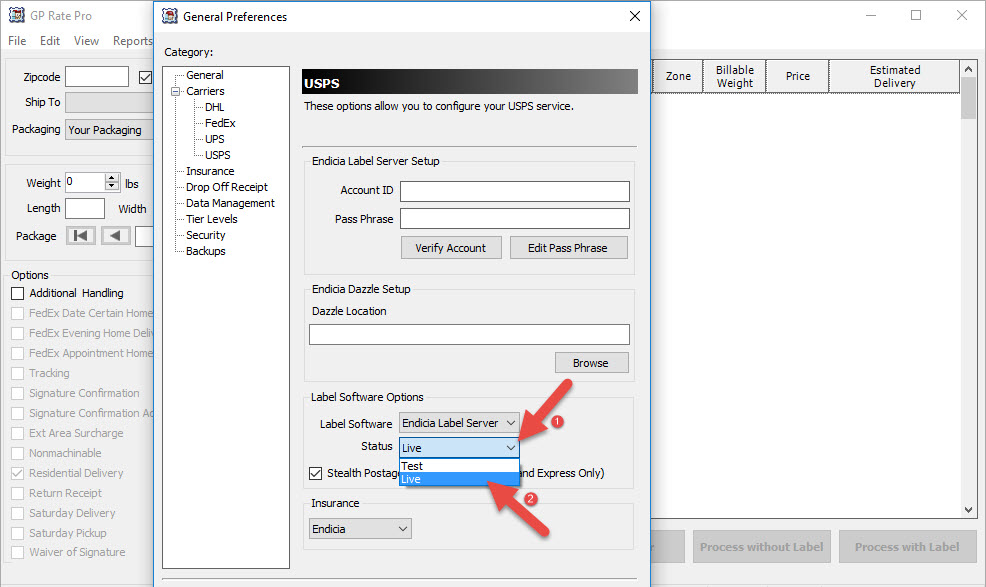Check Waiver of Signature option

(x=18, y=552)
